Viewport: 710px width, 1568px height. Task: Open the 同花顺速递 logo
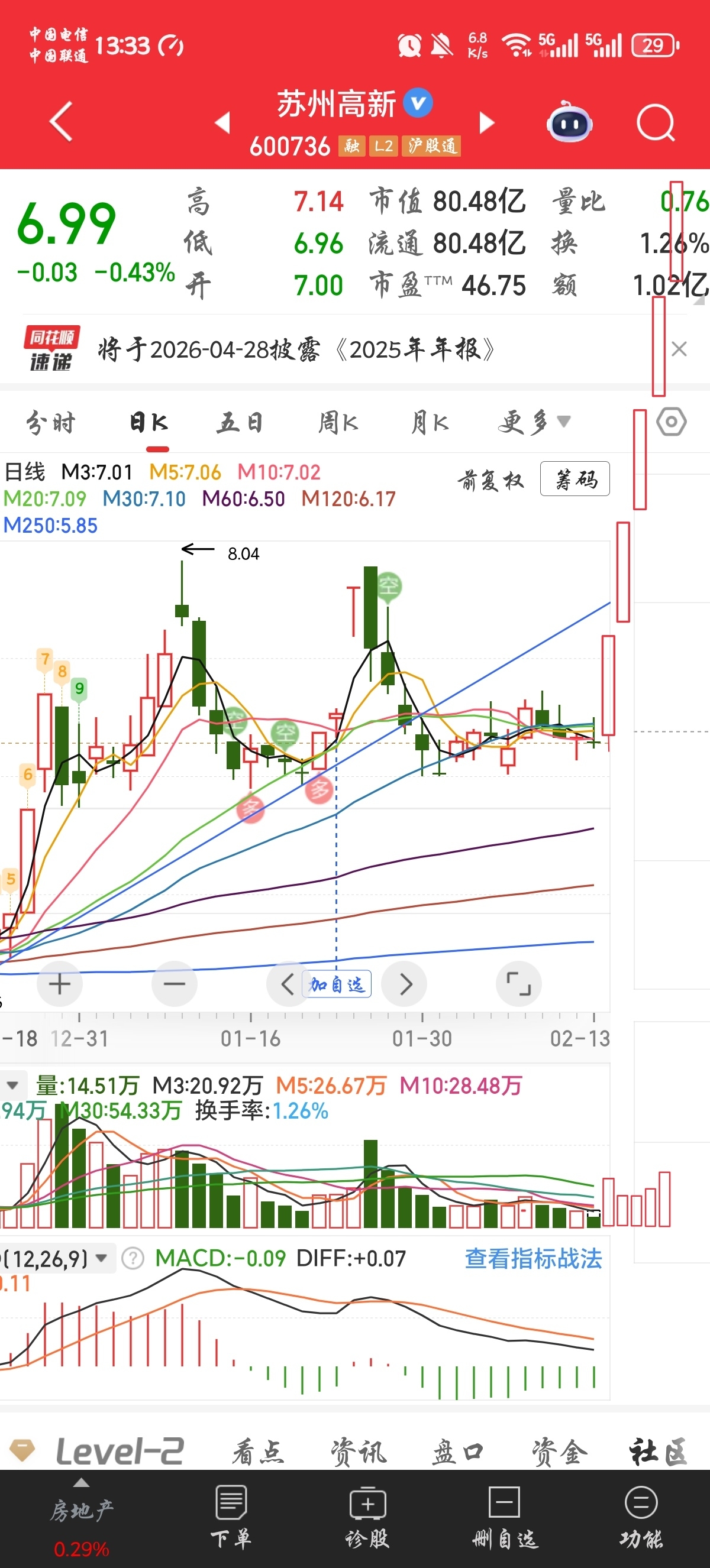pyautogui.click(x=51, y=349)
